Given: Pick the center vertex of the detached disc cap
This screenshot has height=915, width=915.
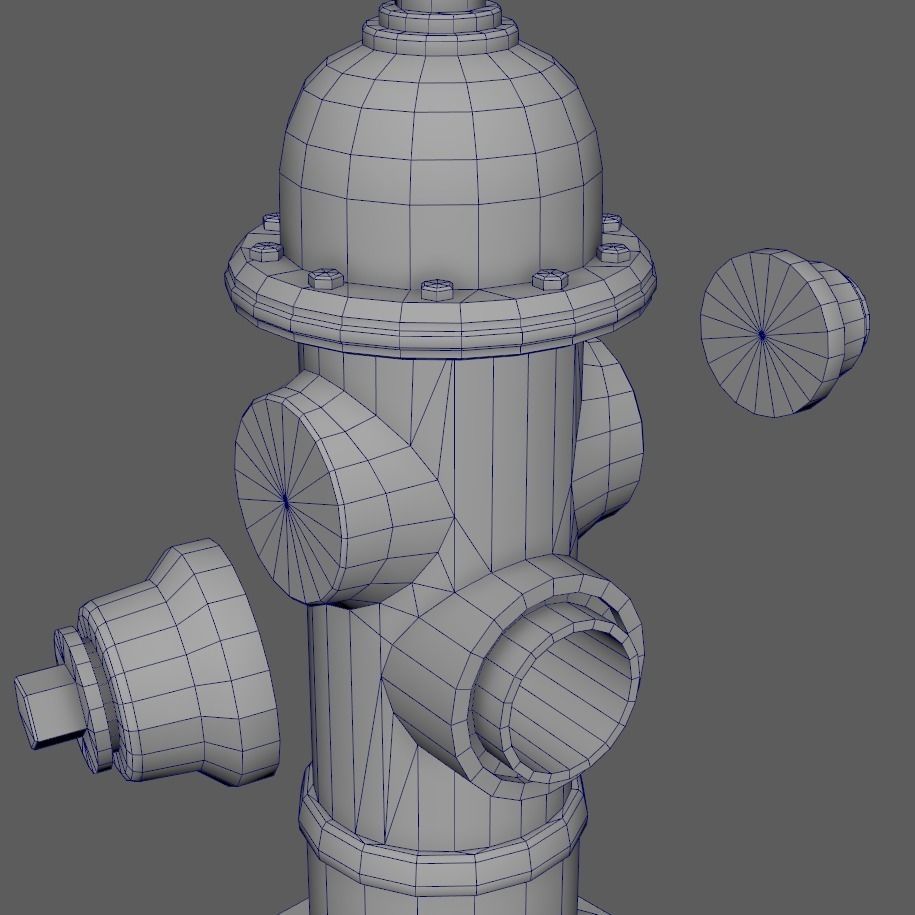Looking at the screenshot, I should 762,335.
